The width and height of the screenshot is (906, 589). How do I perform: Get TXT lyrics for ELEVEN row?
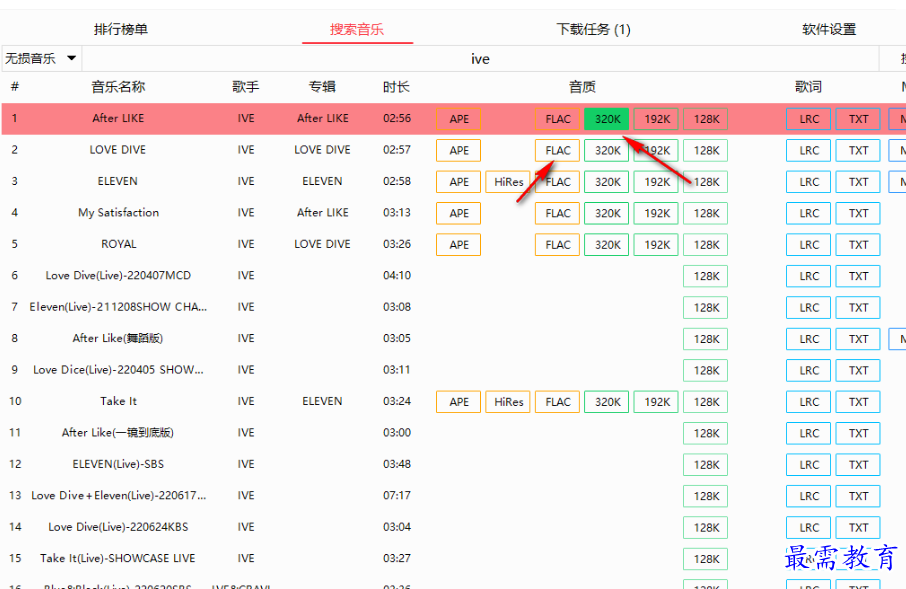858,182
